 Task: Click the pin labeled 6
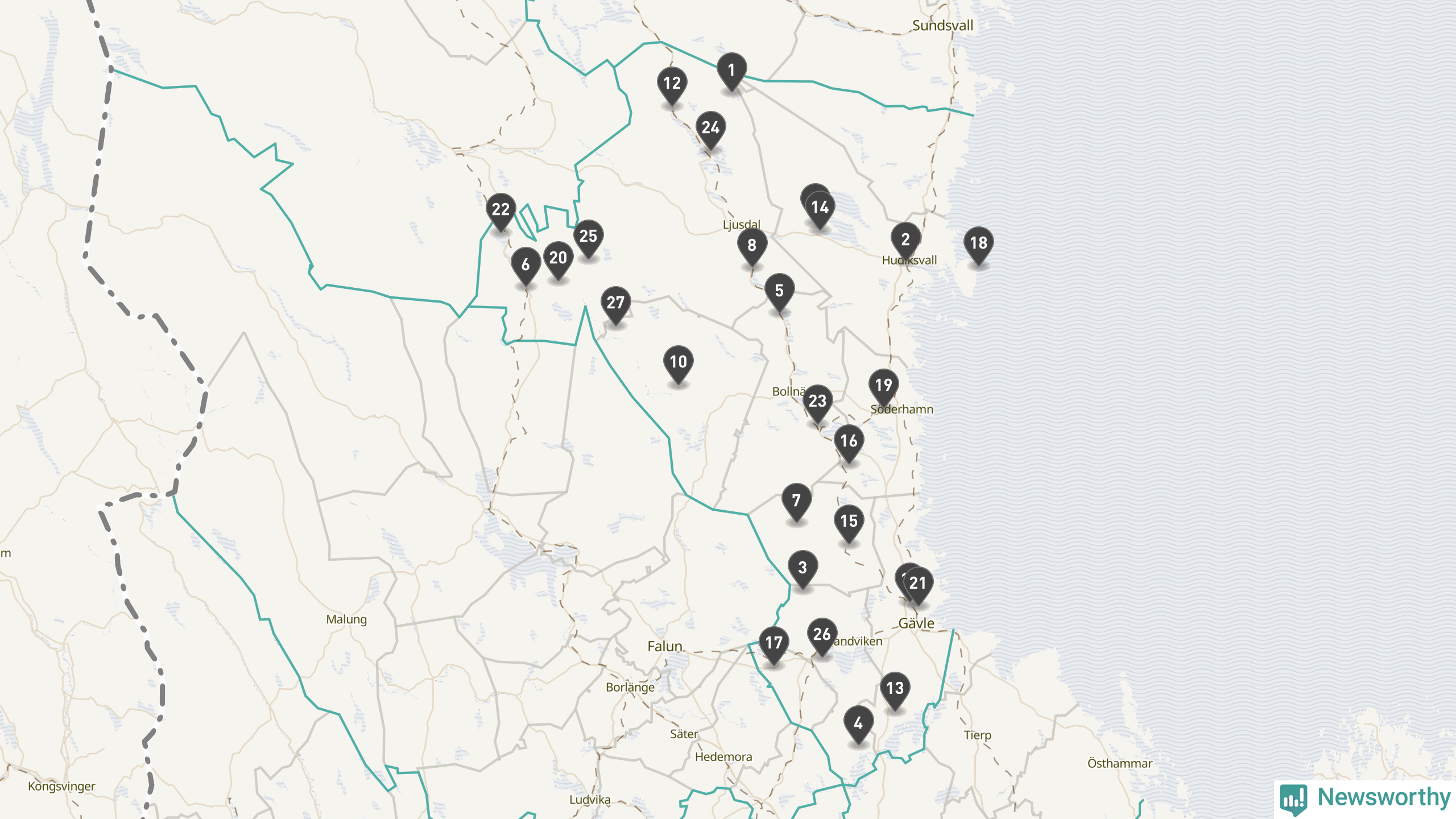pos(526,265)
